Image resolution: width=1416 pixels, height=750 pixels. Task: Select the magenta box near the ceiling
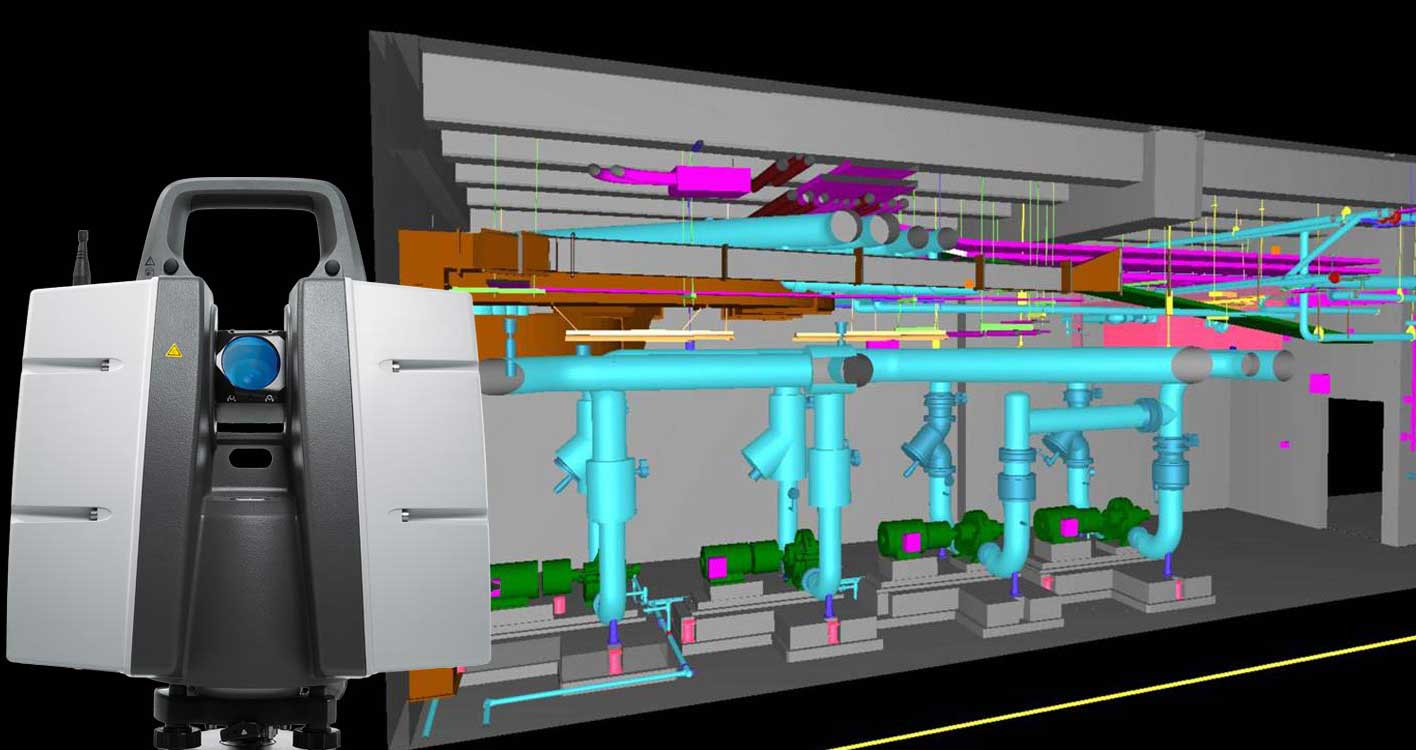(x=713, y=181)
